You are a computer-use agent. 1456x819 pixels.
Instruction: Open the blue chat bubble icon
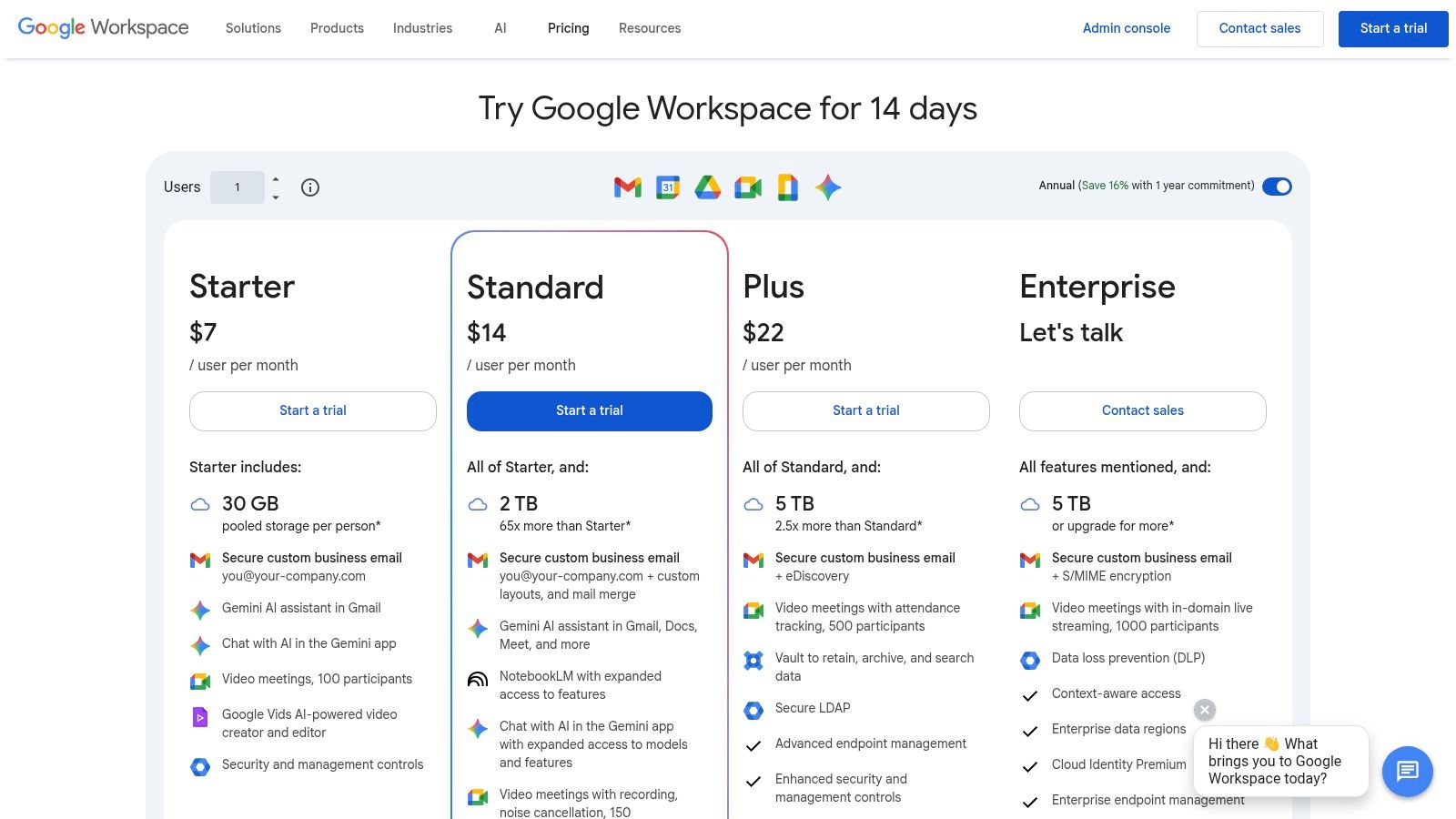(1407, 771)
